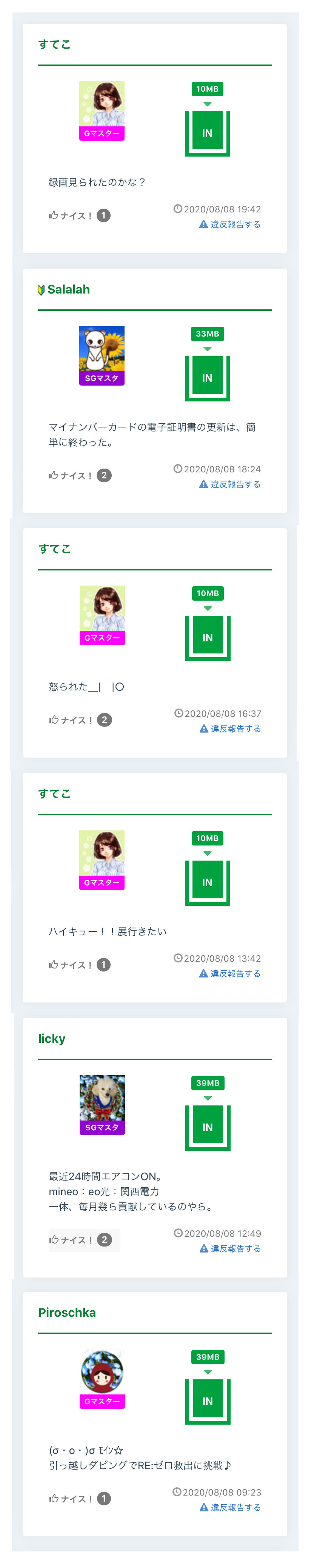Image resolution: width=314 pixels, height=1568 pixels.
Task: Click like count badge on 怒られた post
Action: click(x=104, y=720)
